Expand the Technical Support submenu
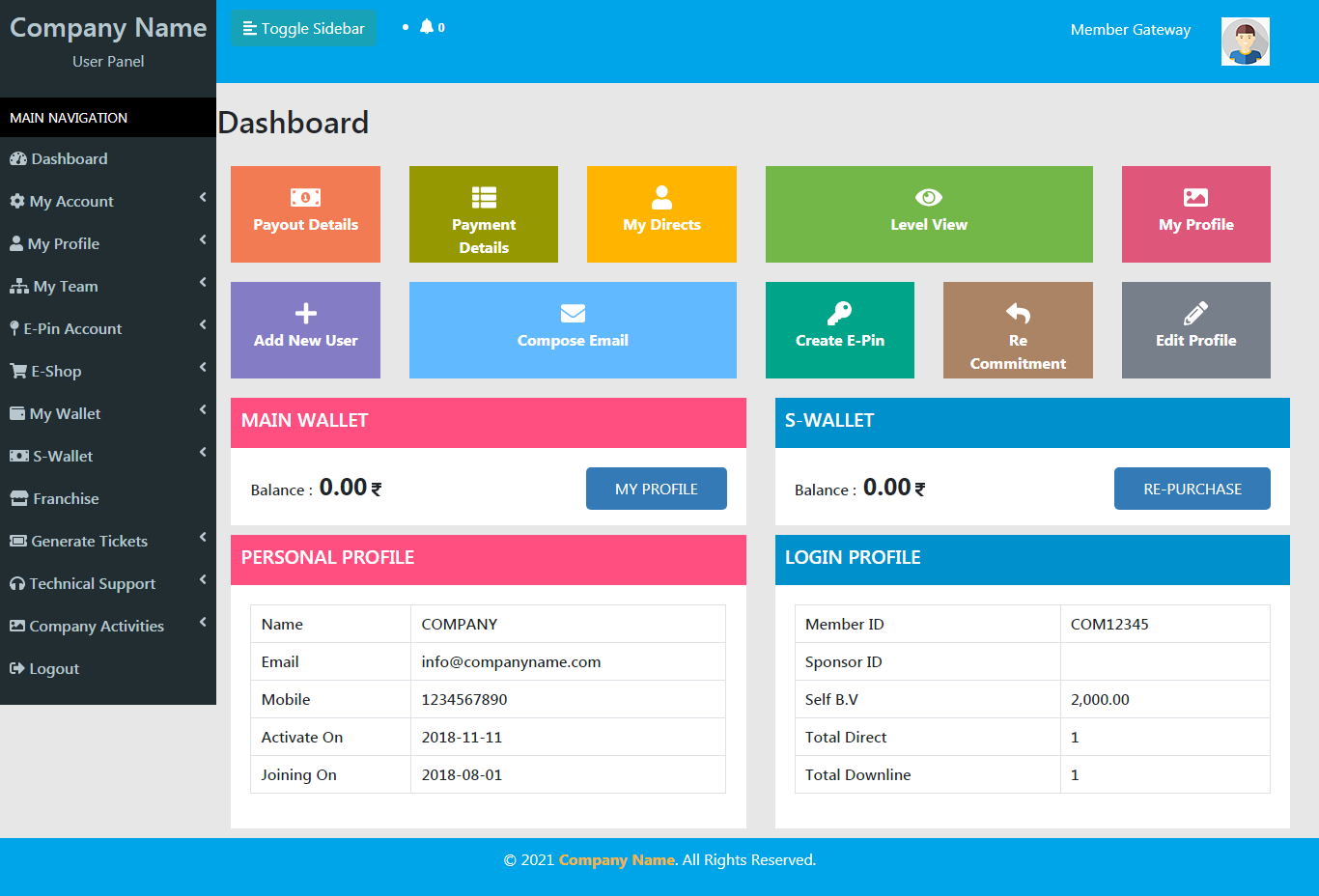 92,583
